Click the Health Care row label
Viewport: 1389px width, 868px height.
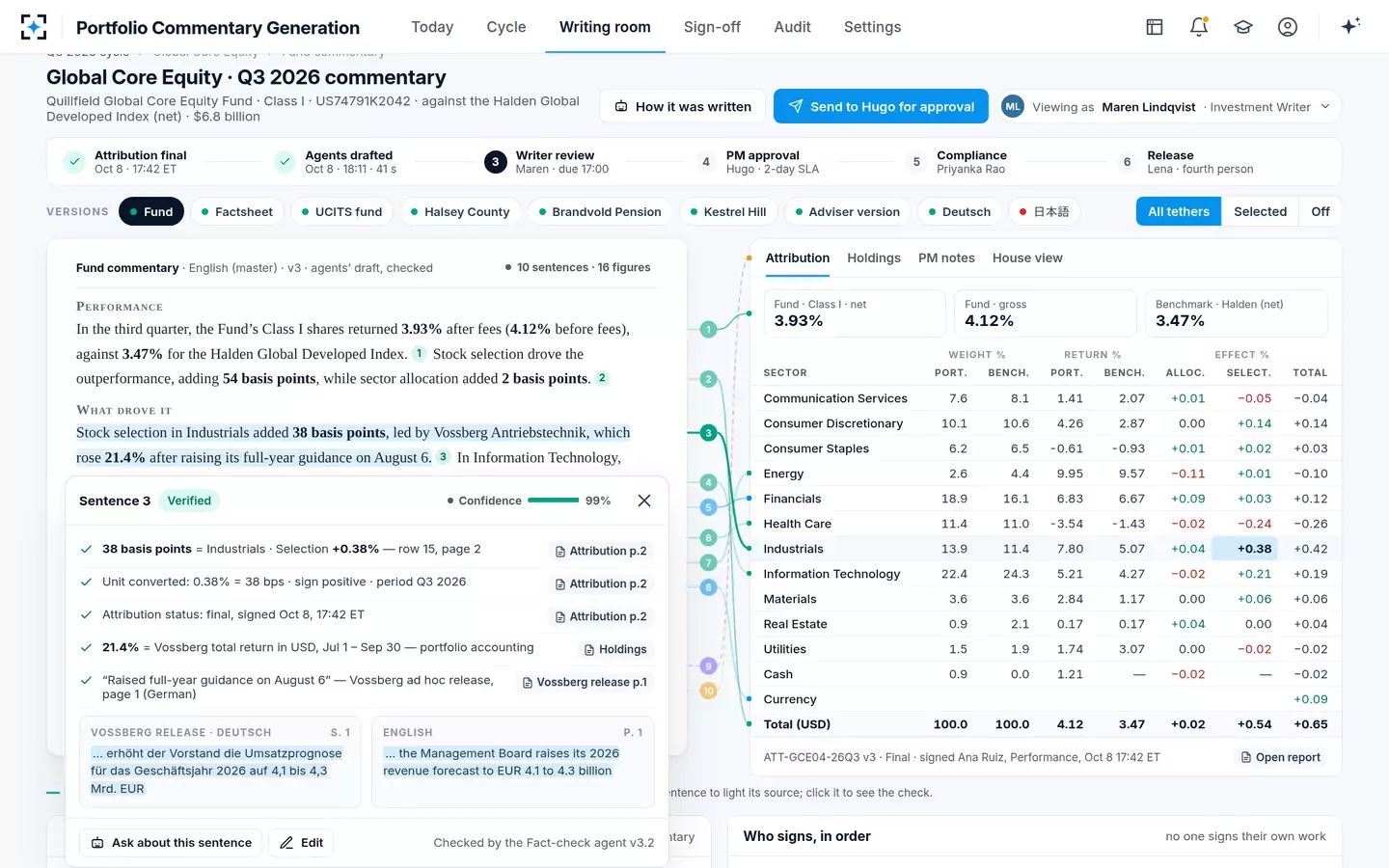click(797, 524)
